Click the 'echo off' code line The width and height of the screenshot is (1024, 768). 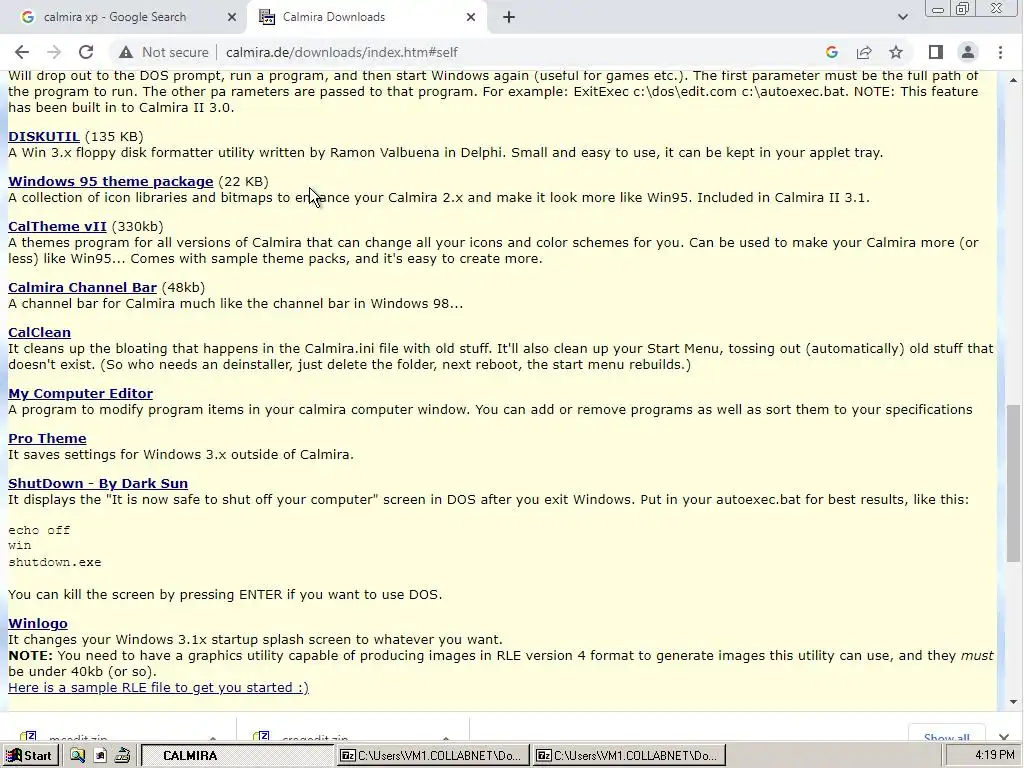pos(39,530)
